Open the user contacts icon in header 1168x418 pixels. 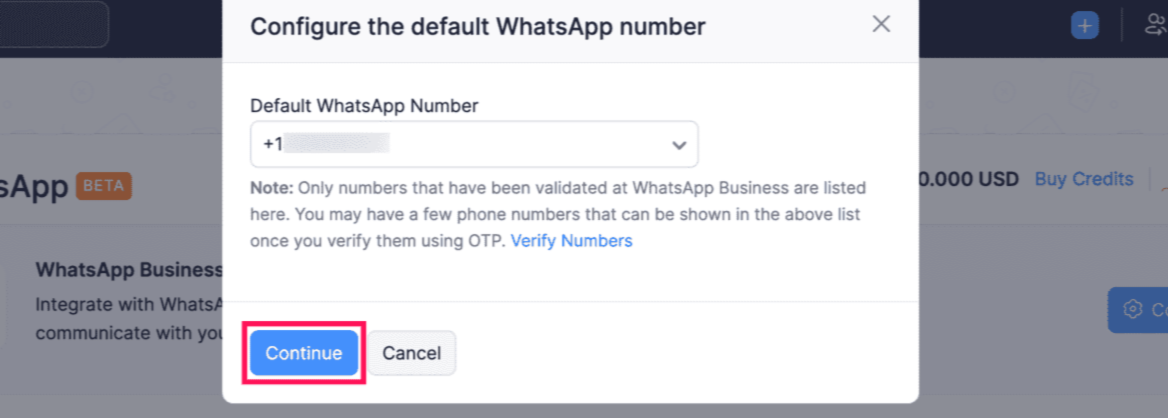coord(1155,25)
